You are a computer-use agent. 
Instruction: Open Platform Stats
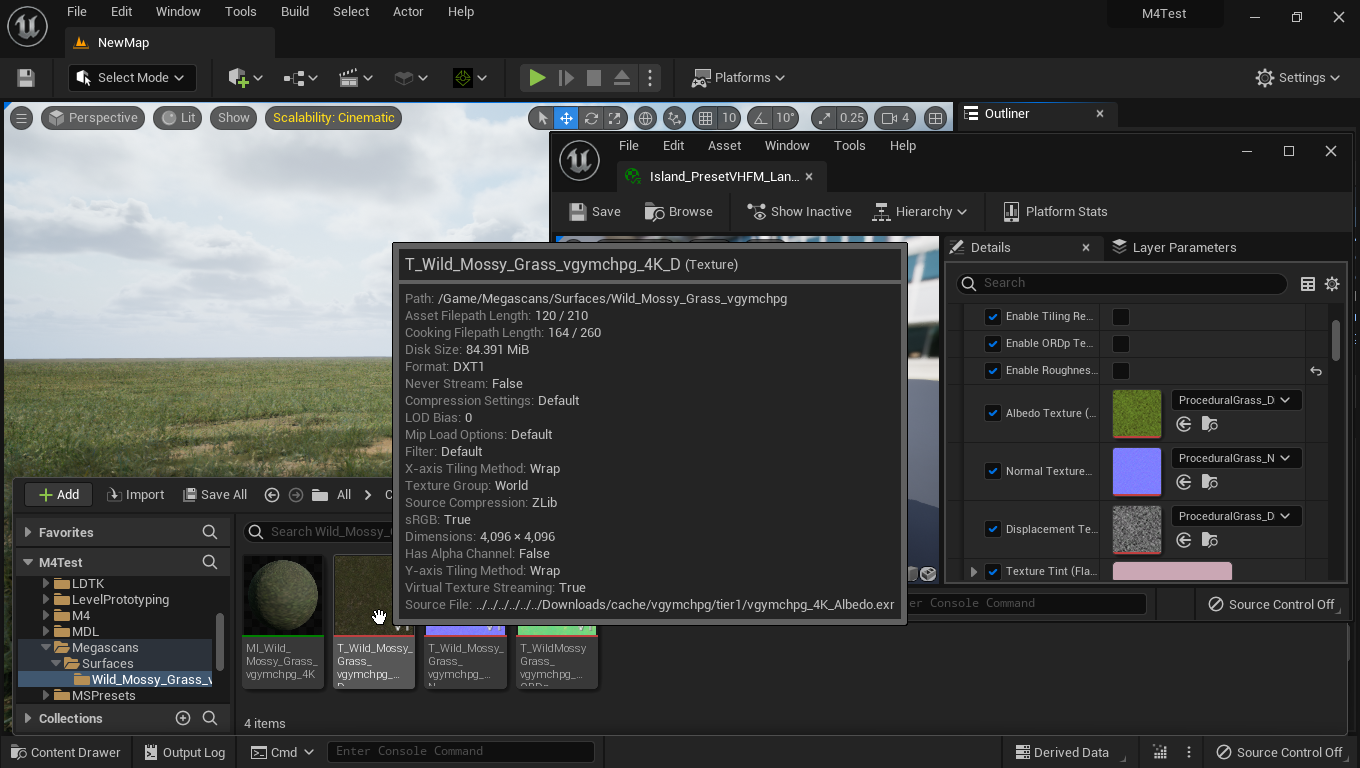click(1055, 212)
